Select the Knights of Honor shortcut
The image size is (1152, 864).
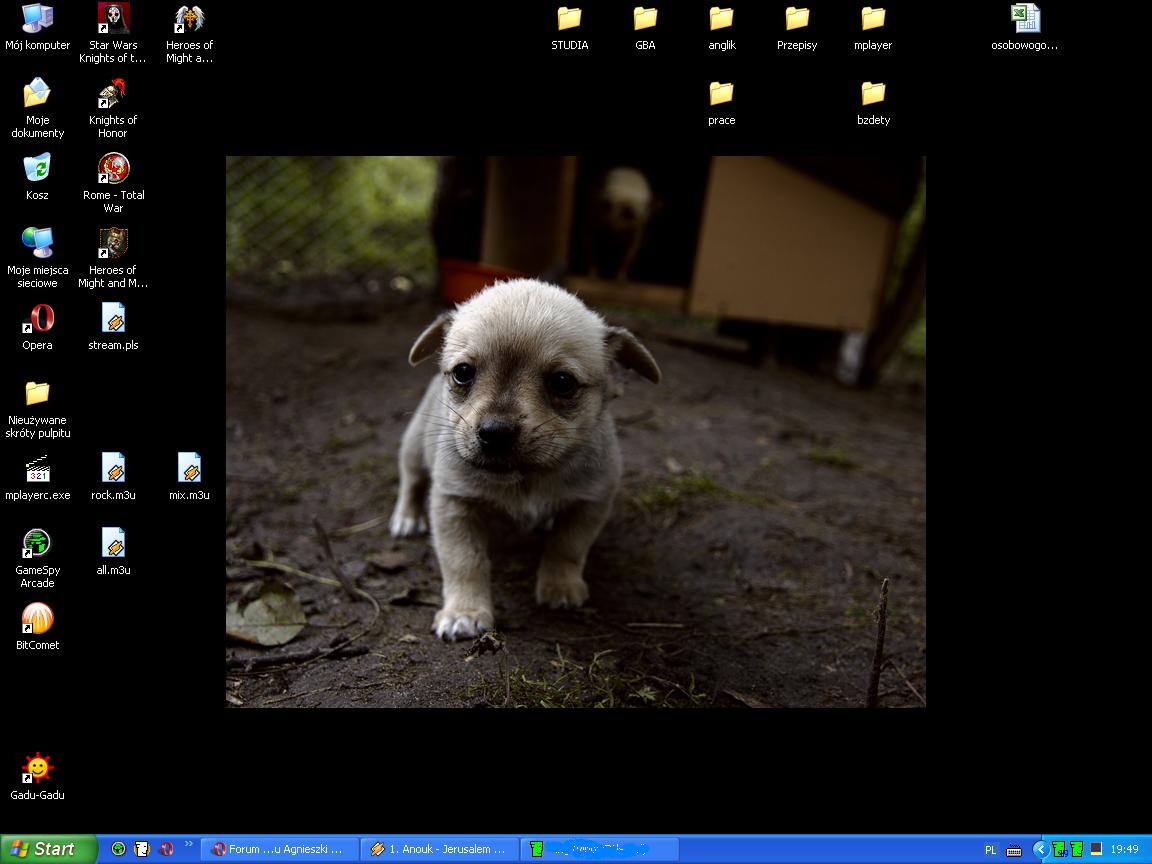(113, 94)
